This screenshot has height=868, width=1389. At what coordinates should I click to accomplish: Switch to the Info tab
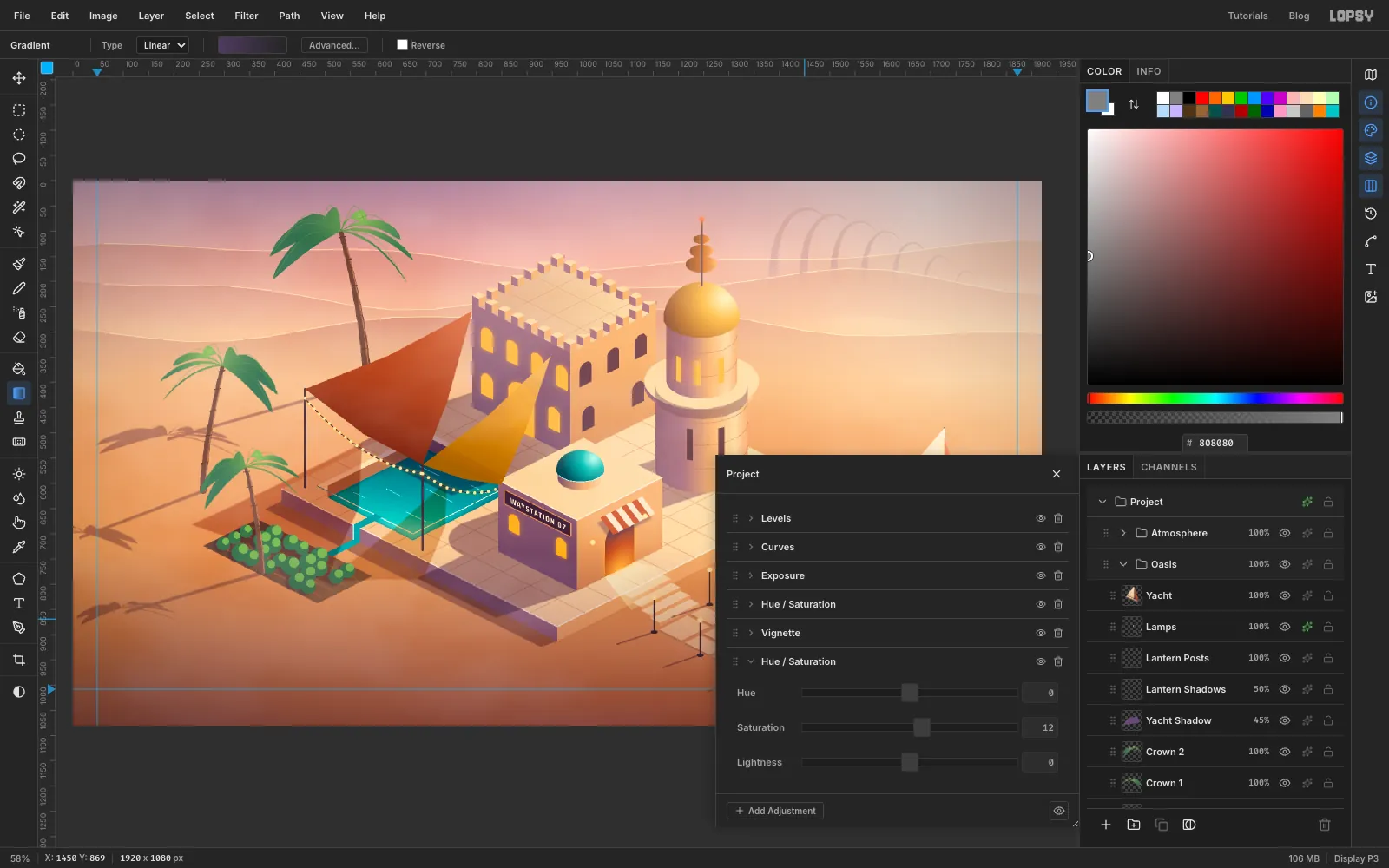coord(1149,71)
